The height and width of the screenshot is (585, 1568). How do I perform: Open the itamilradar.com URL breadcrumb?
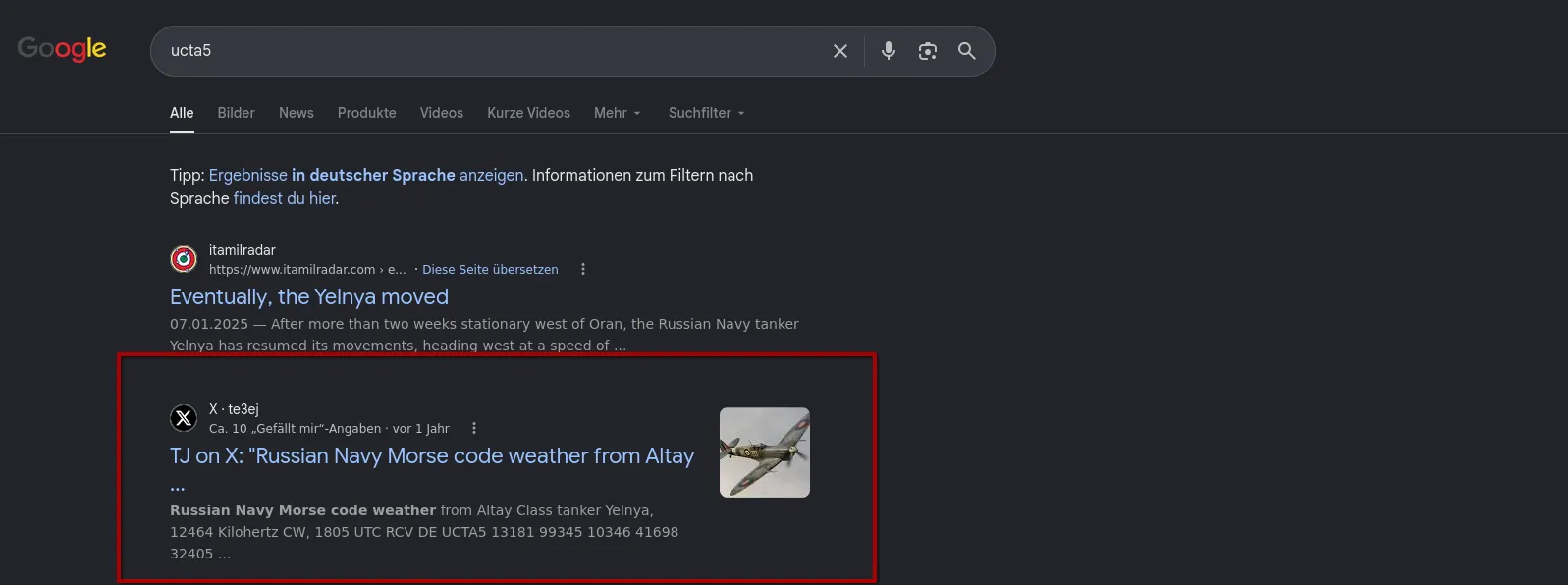(307, 269)
